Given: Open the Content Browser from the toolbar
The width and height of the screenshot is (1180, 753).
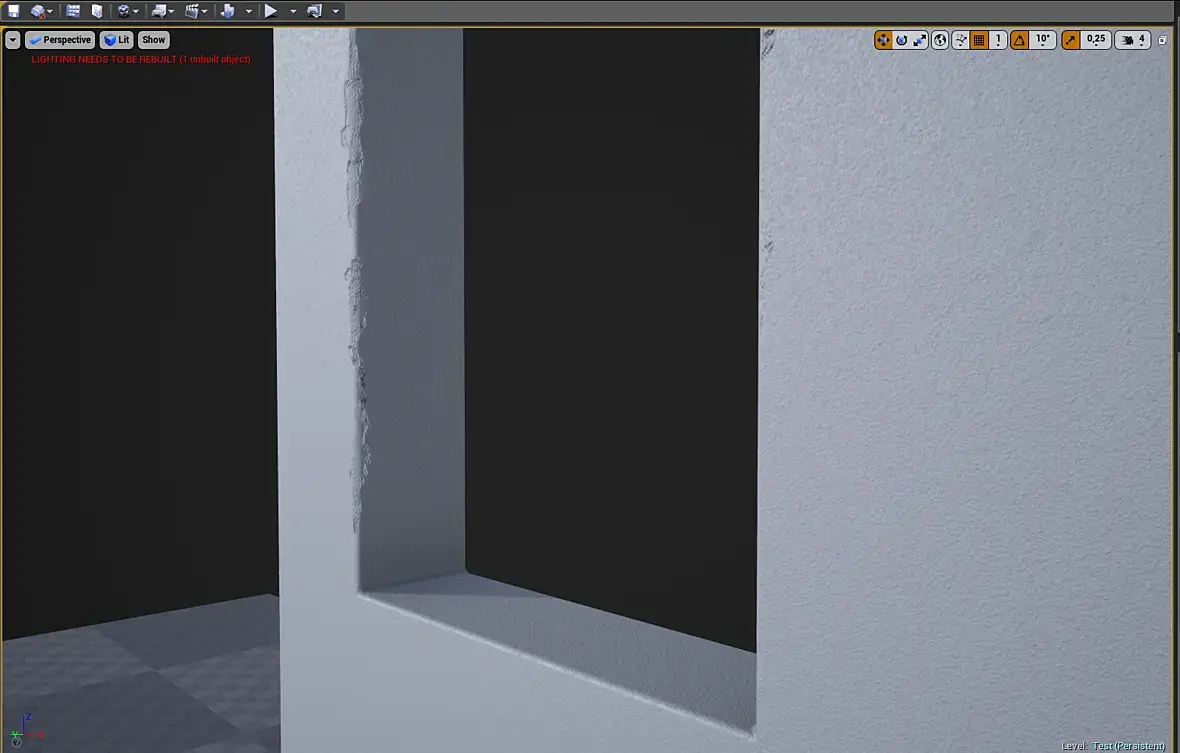Looking at the screenshot, I should tap(73, 11).
